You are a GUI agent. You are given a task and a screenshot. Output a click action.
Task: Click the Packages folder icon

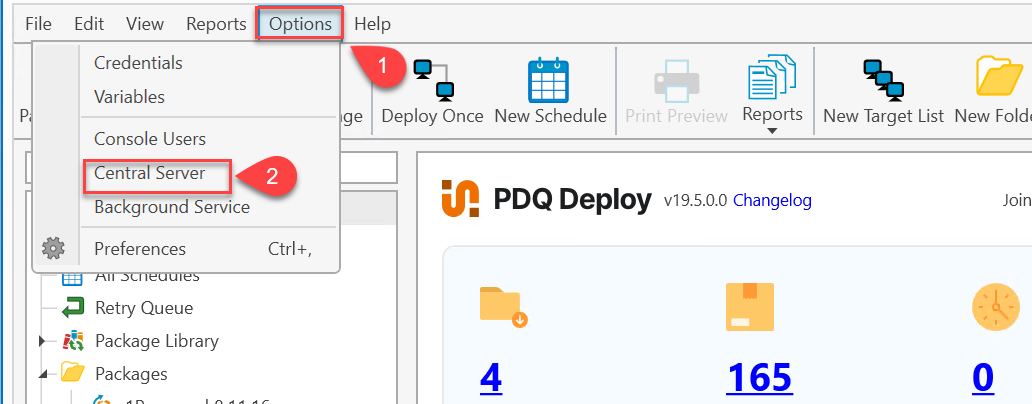pyautogui.click(x=72, y=373)
